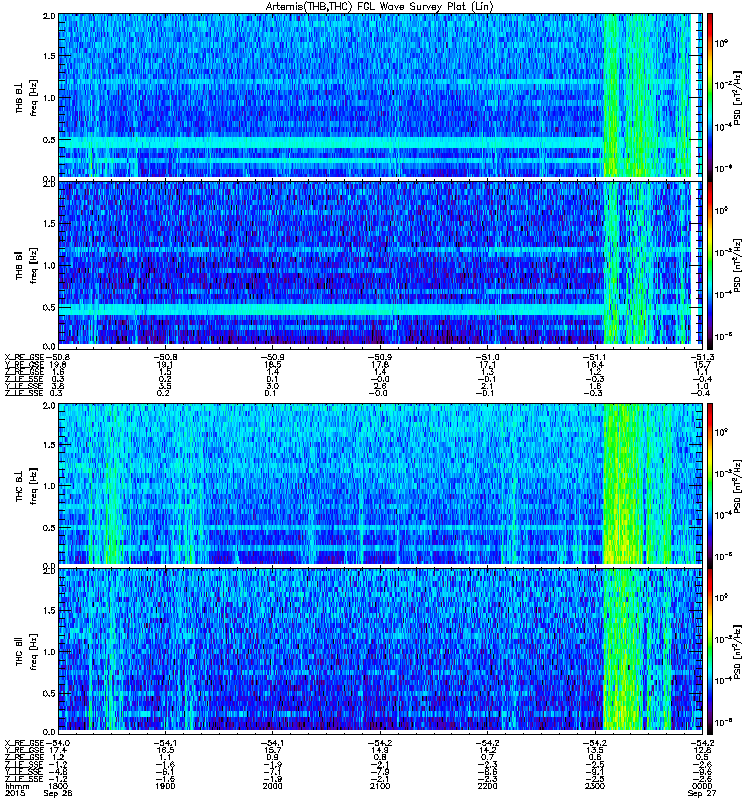
Task: Click the Sep 27 date label
Action: (702, 793)
